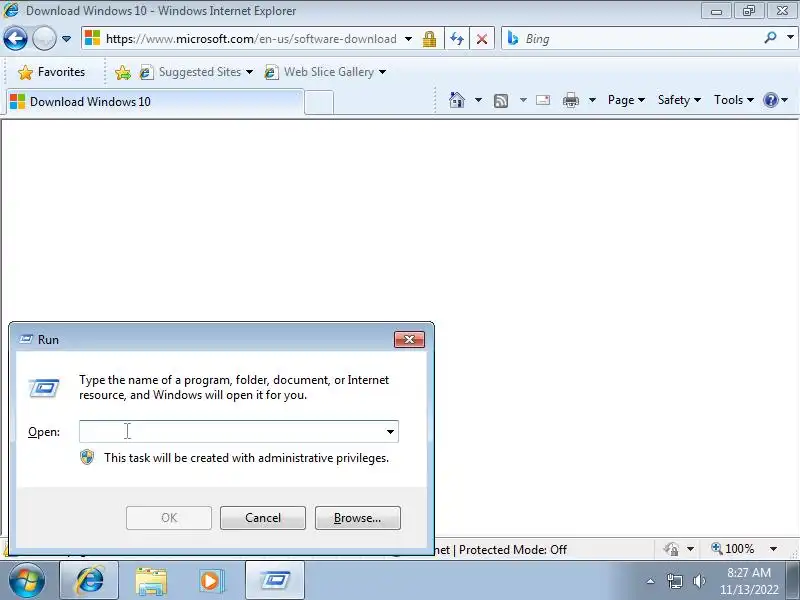Click the search magnifier icon
Viewport: 800px width, 600px height.
pos(770,38)
